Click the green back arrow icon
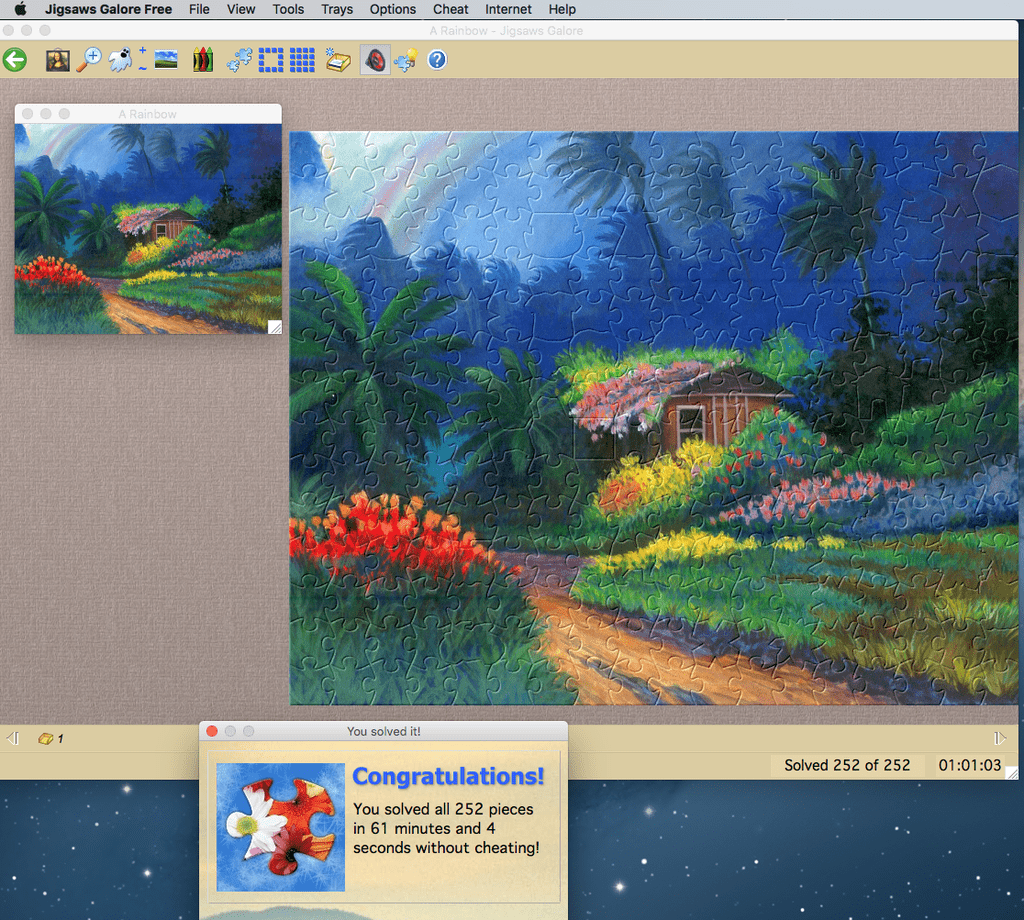The height and width of the screenshot is (920, 1024). pos(14,60)
